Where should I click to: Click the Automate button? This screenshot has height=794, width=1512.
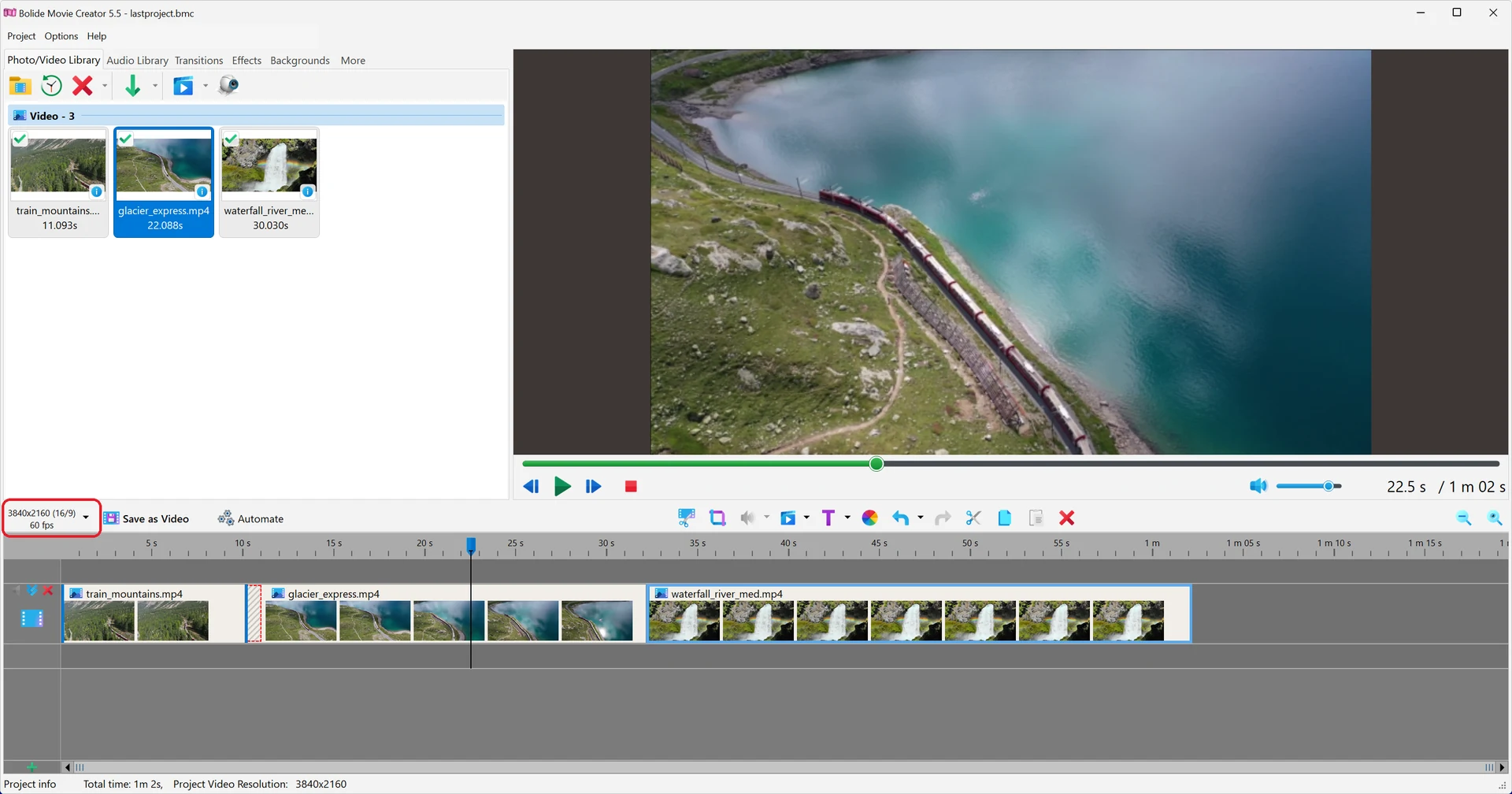[250, 518]
